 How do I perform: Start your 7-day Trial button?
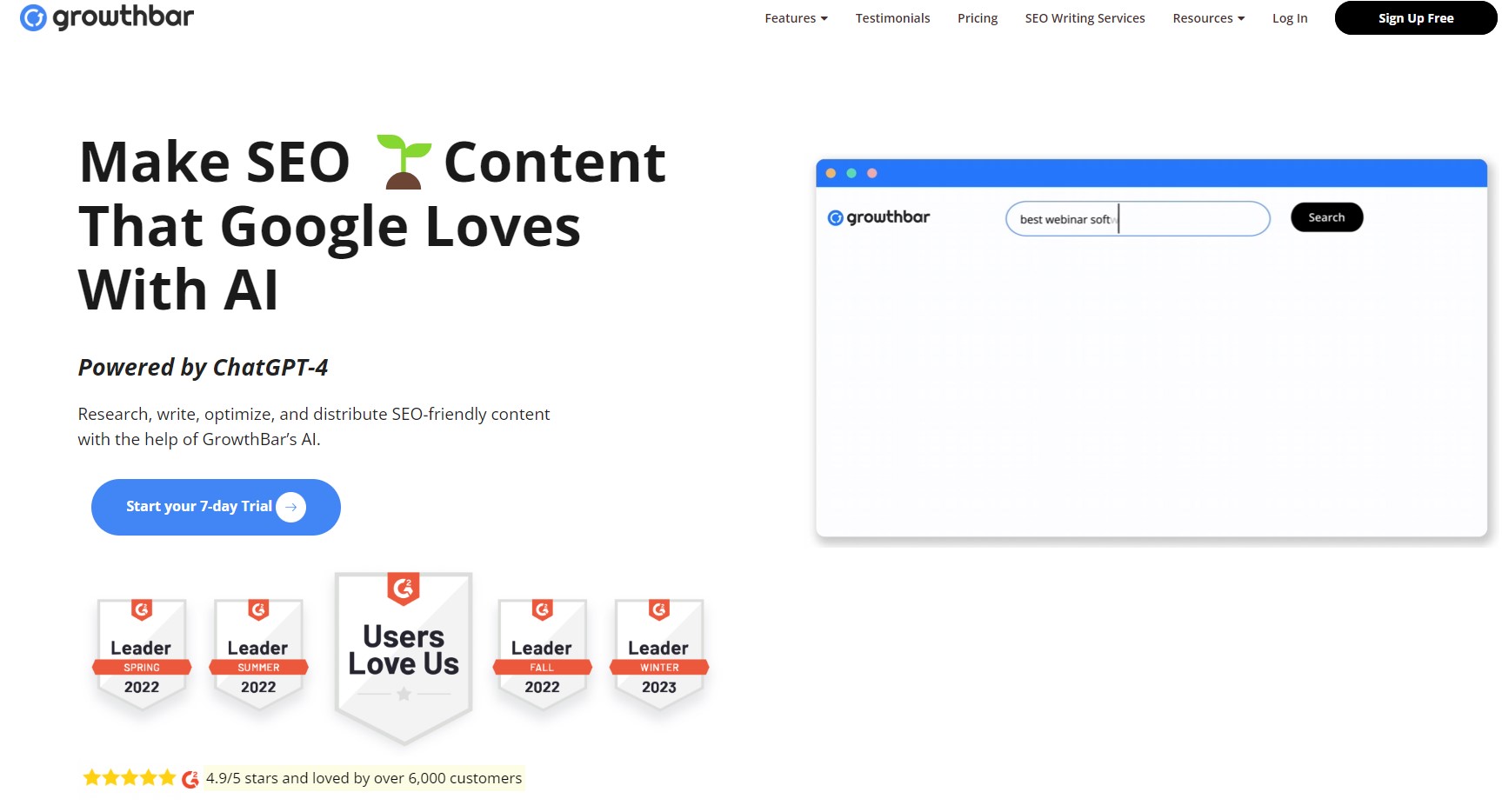(x=216, y=507)
